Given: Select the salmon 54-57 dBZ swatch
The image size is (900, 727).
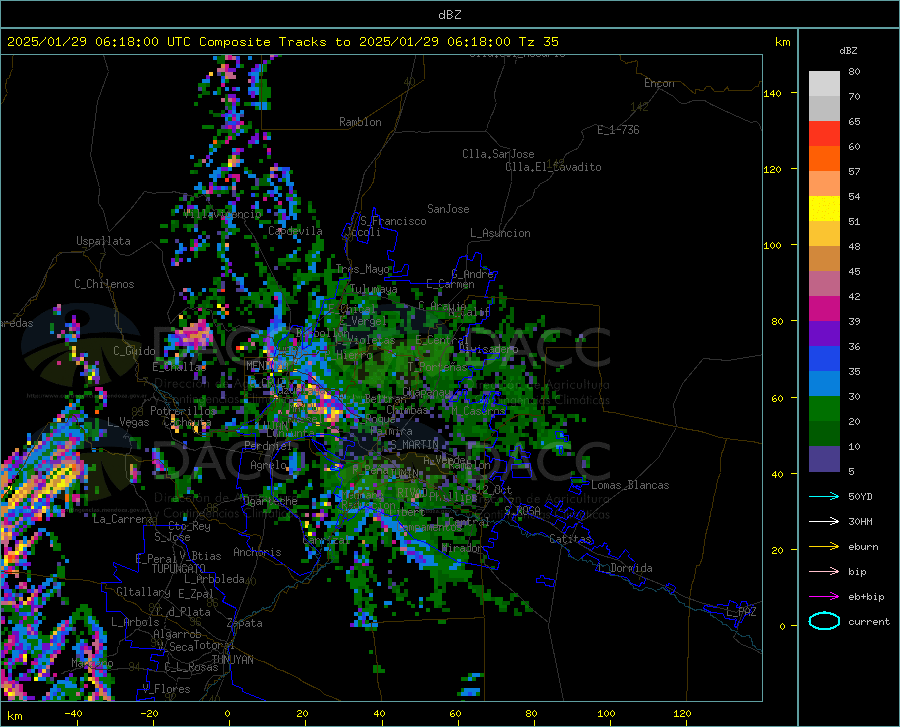Looking at the screenshot, I should pos(824,184).
